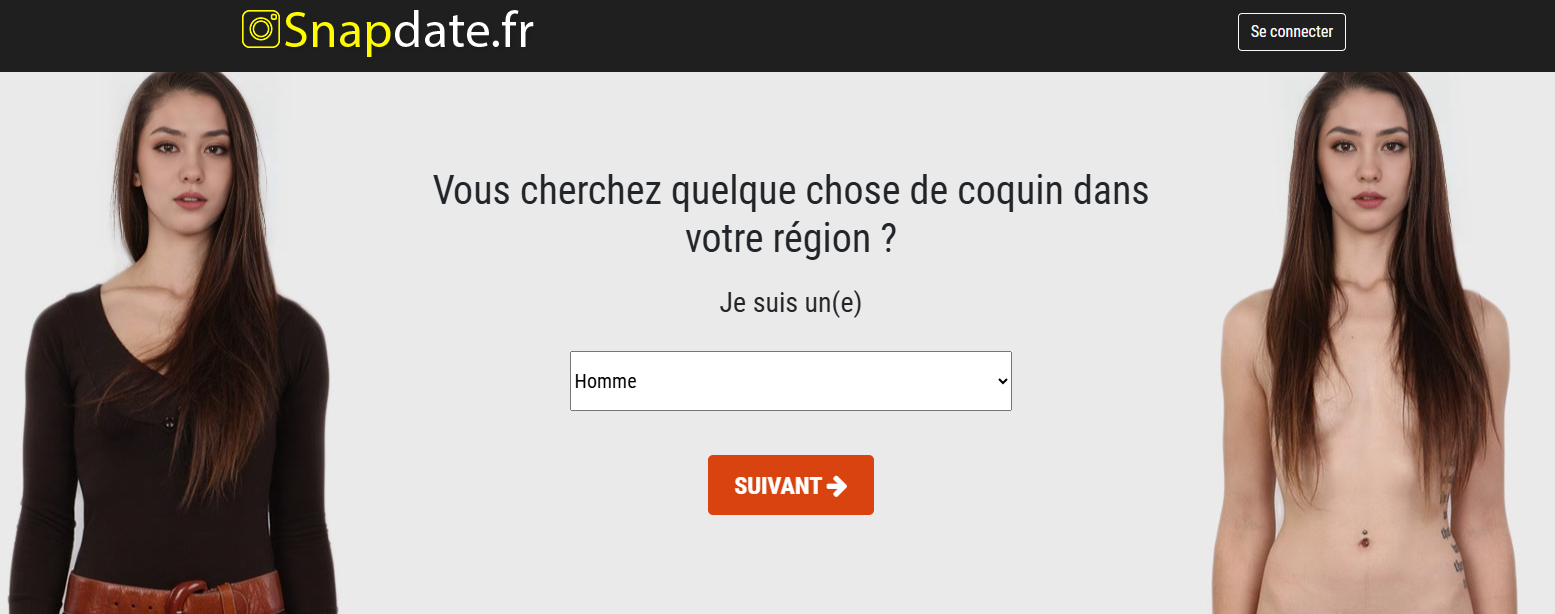The width and height of the screenshot is (1555, 614).
Task: Click the 'Je suis un(e)' label
Action: [x=790, y=303]
